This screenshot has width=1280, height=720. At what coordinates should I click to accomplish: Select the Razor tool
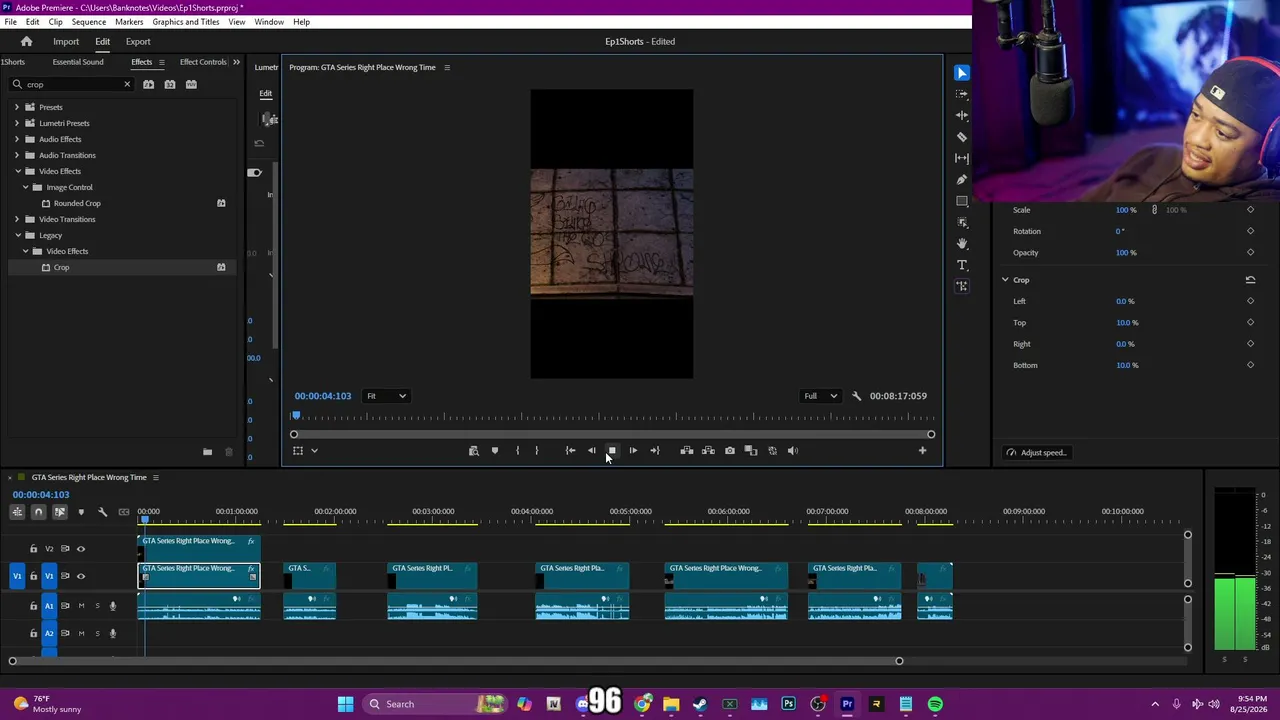tap(962, 137)
